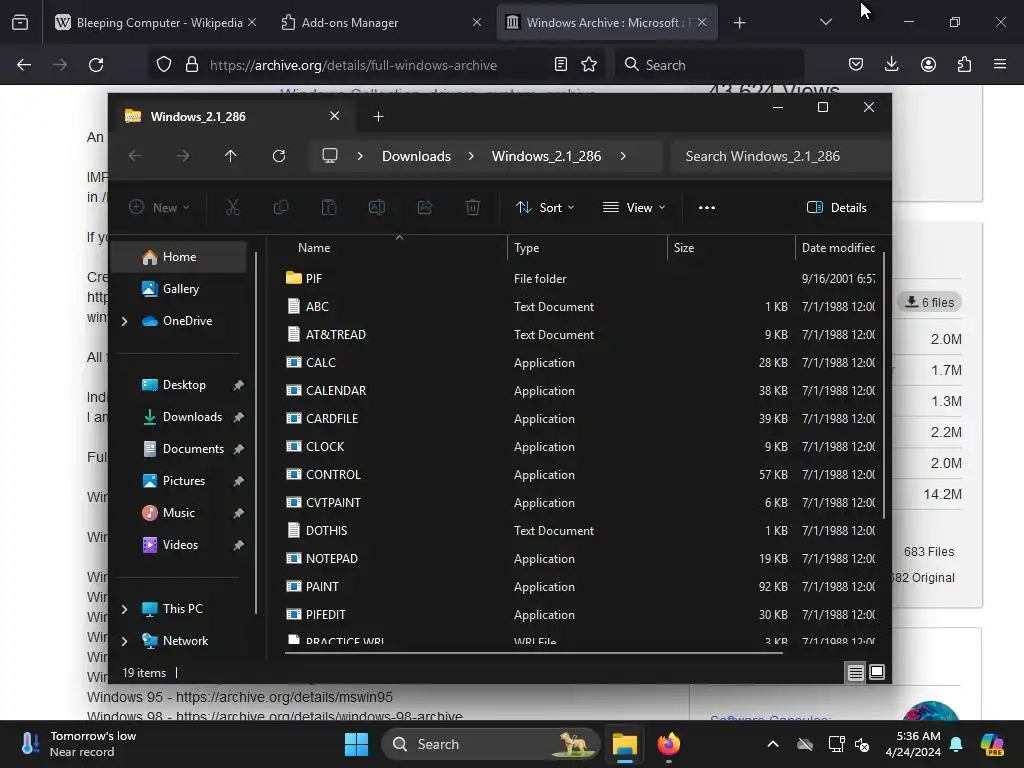Click the Explorer forward arrow
Screen dimensions: 1024x768
183,156
